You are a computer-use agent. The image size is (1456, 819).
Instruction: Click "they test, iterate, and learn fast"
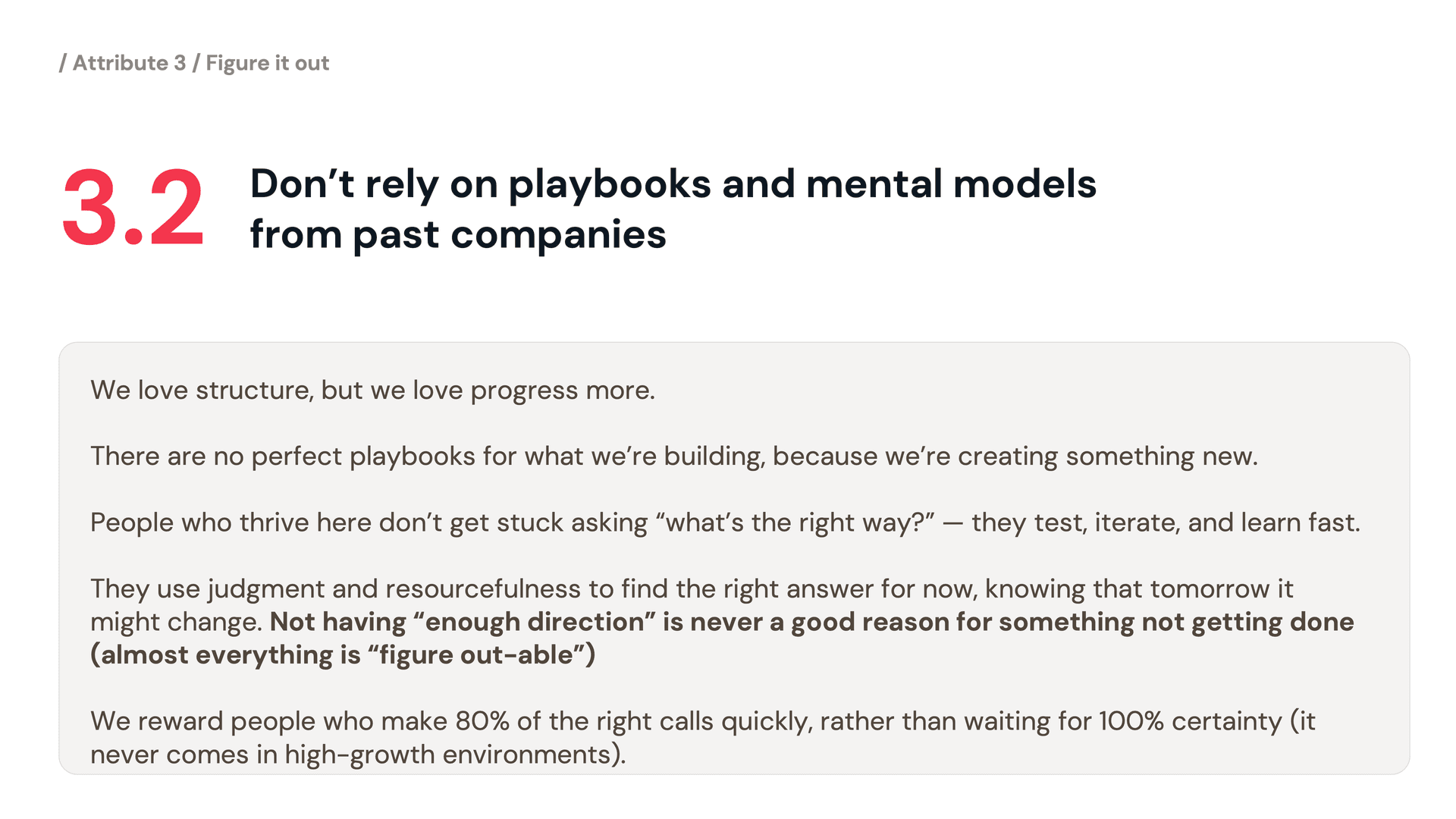1166,522
